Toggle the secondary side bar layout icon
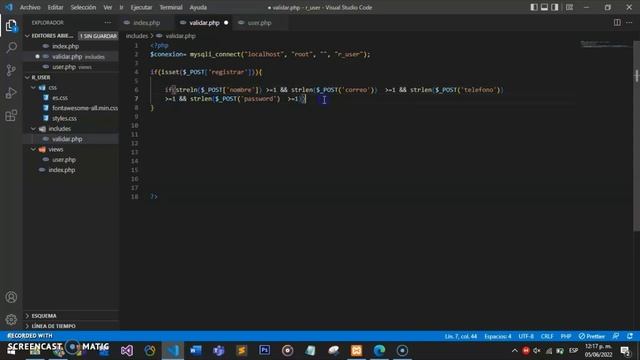This screenshot has width=640, height=360. click(555, 7)
